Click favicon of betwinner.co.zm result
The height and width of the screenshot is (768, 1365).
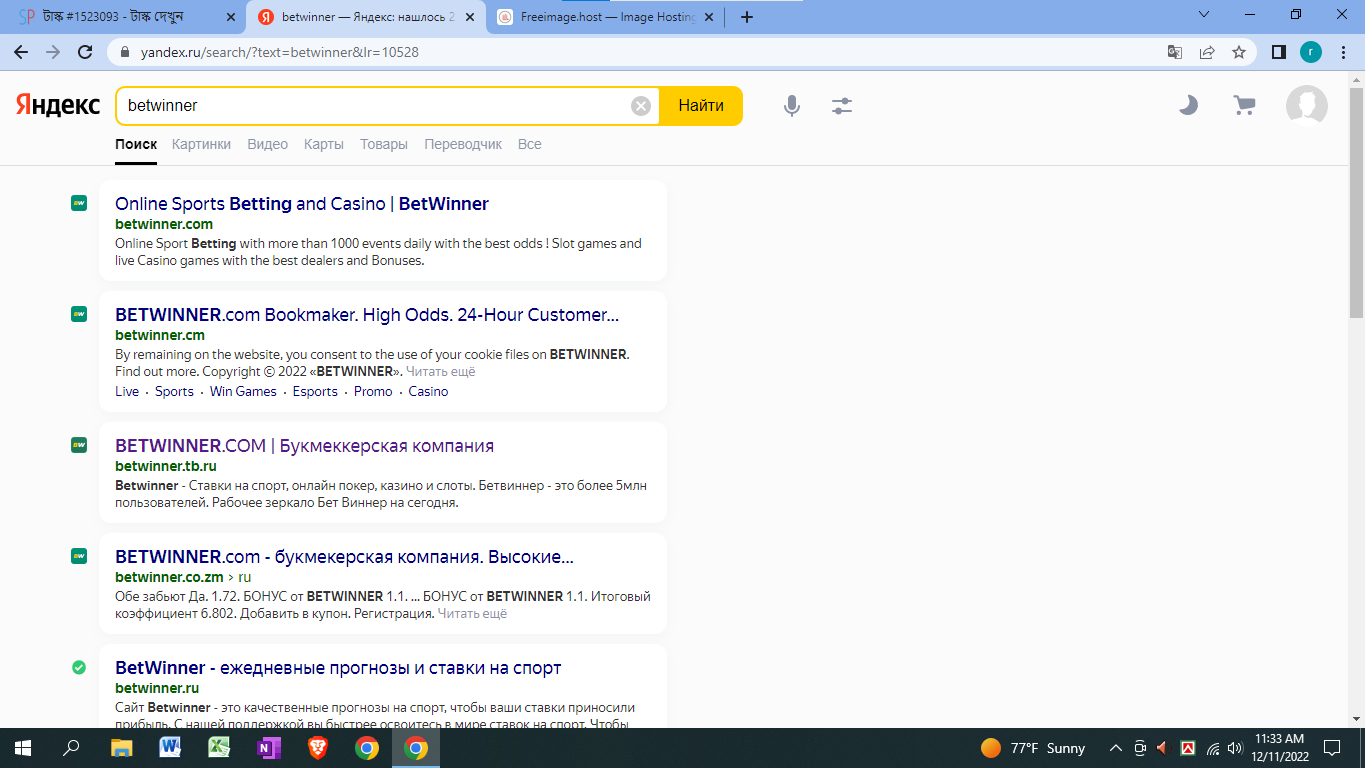79,556
